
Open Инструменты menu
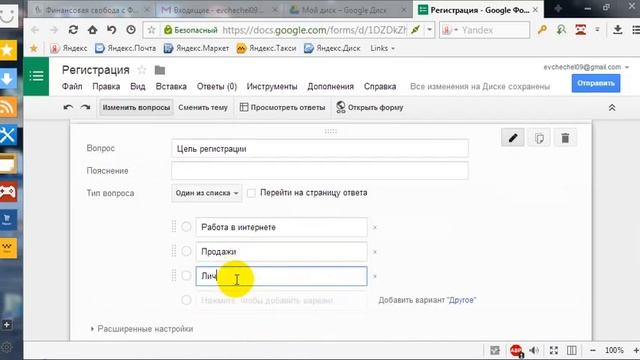272,87
